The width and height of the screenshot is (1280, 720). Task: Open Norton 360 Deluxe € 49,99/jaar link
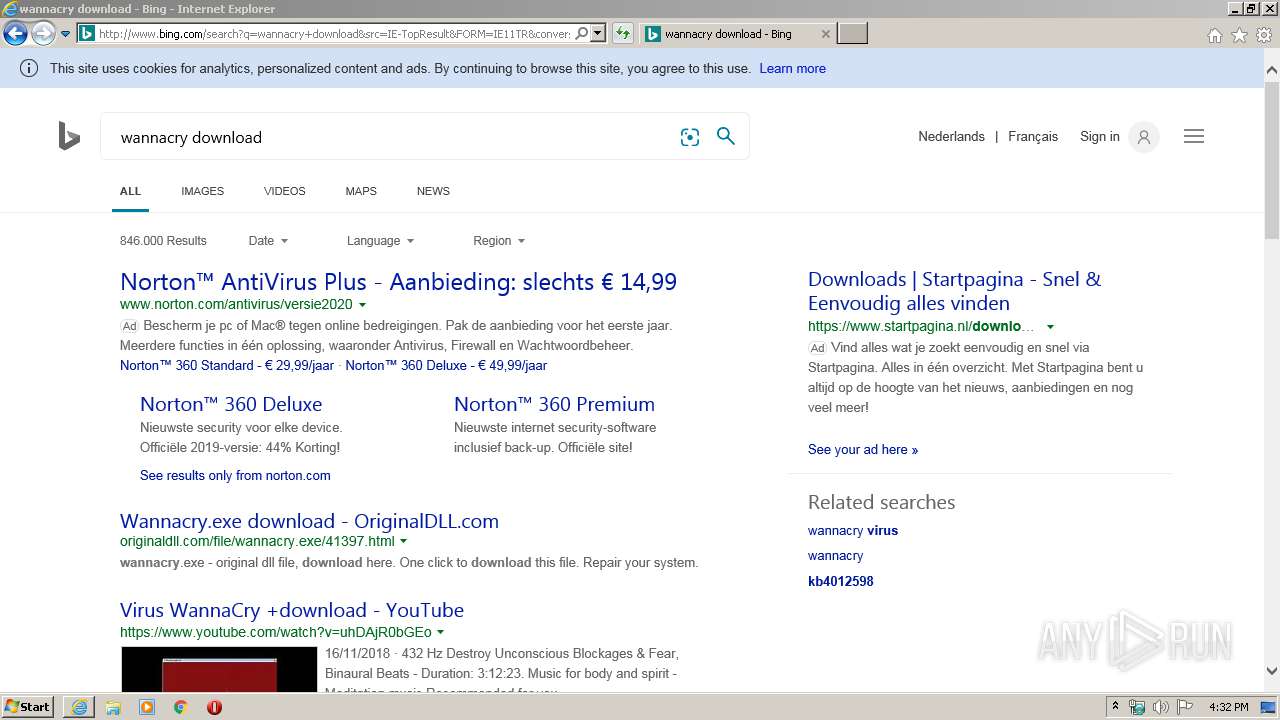point(446,365)
